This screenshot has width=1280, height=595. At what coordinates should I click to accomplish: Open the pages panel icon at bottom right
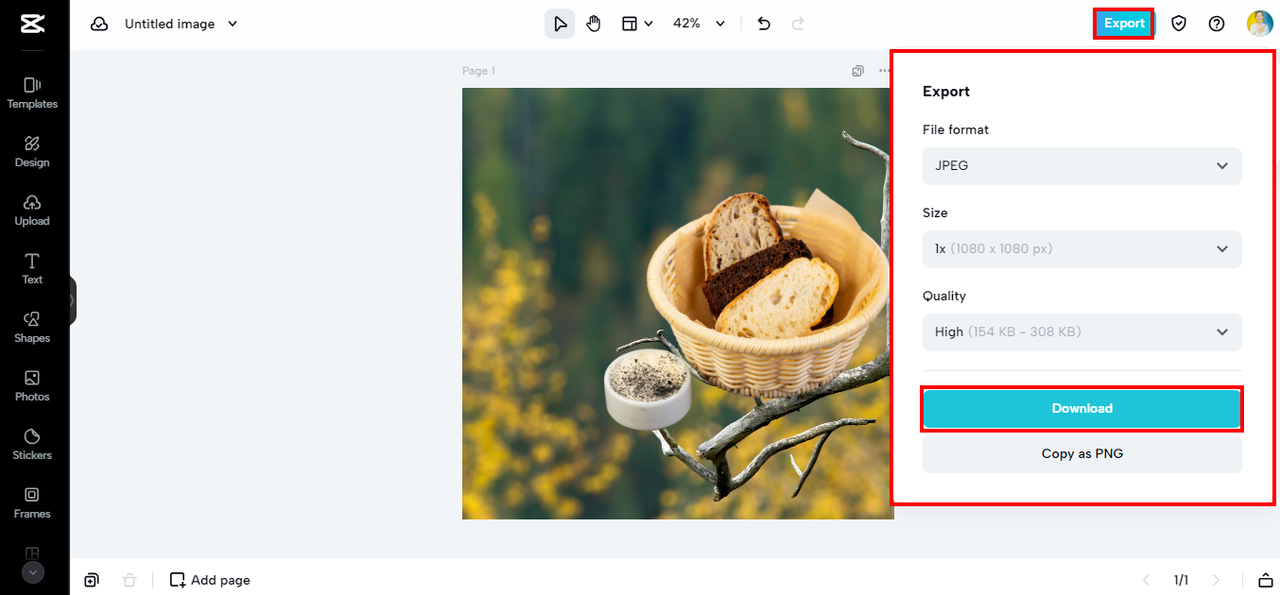pyautogui.click(x=1265, y=580)
